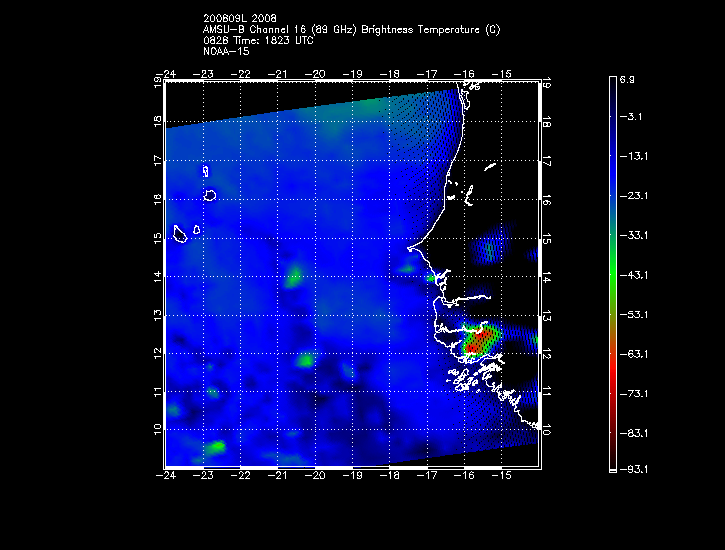Select the -83.1 colorbar label
This screenshot has width=725, height=550.
(x=633, y=434)
